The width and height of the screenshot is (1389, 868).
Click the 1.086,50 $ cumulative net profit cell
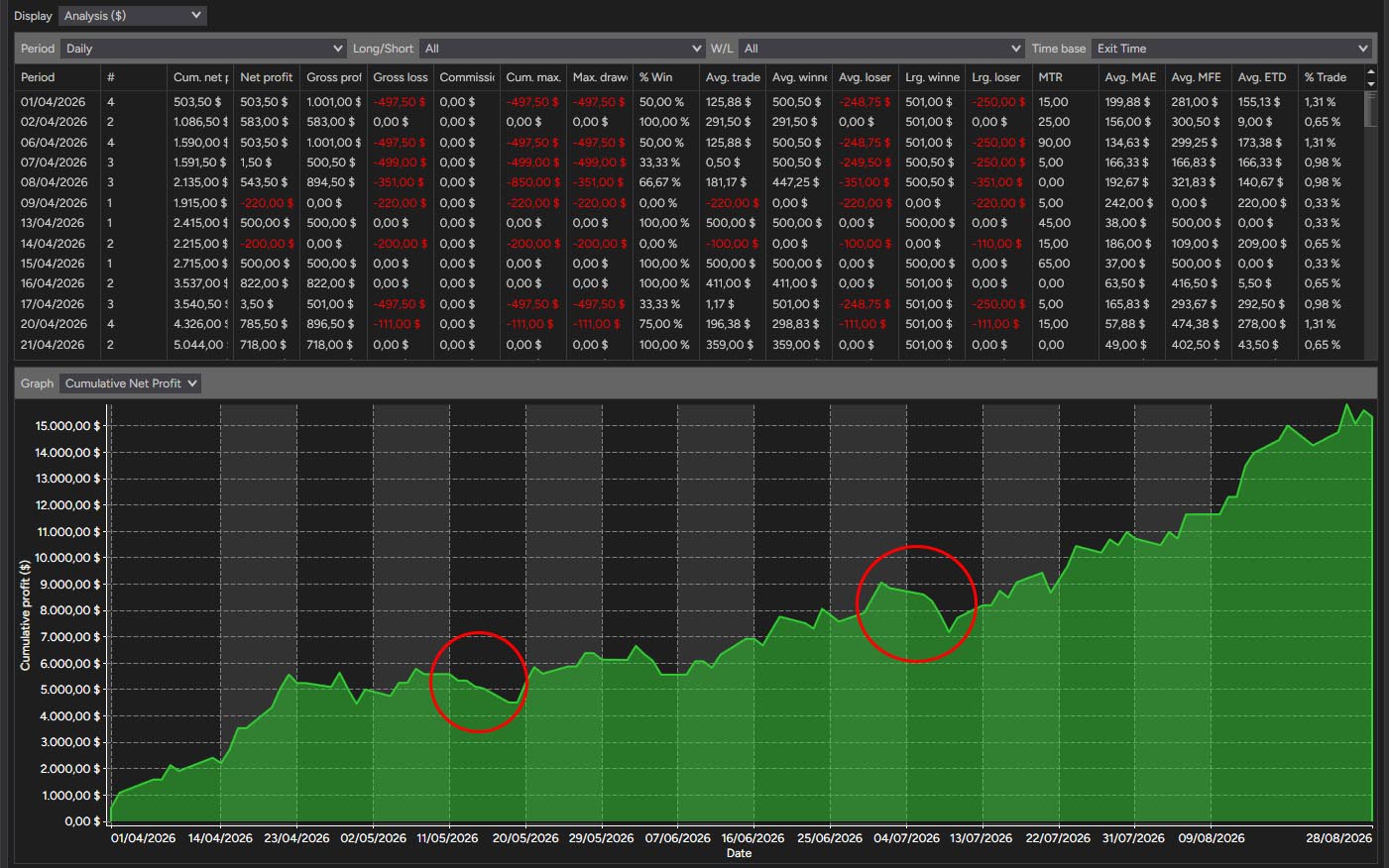200,122
